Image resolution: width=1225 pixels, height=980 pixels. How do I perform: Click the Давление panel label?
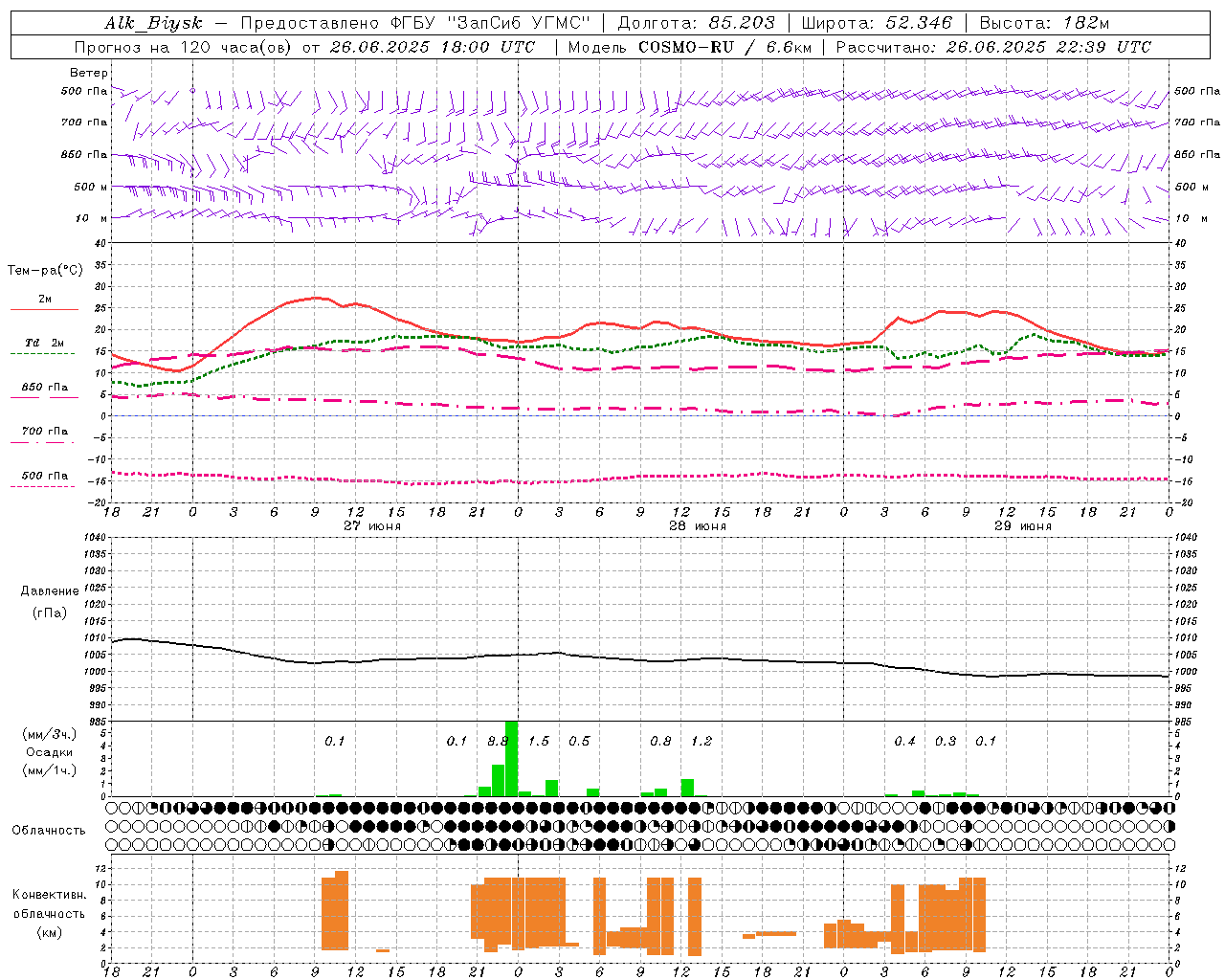(x=50, y=591)
